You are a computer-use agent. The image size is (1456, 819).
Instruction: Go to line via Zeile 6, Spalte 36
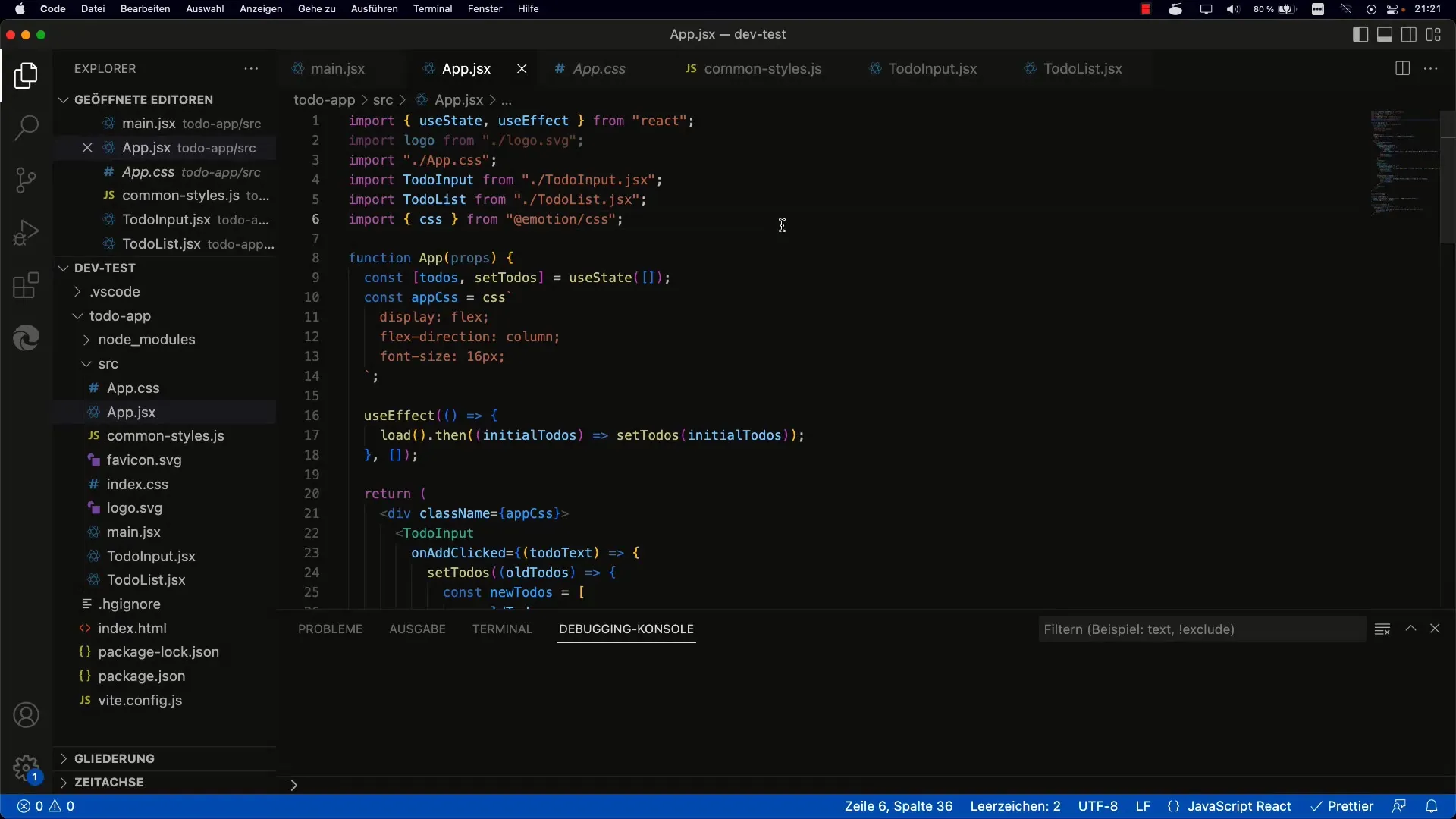click(x=899, y=806)
